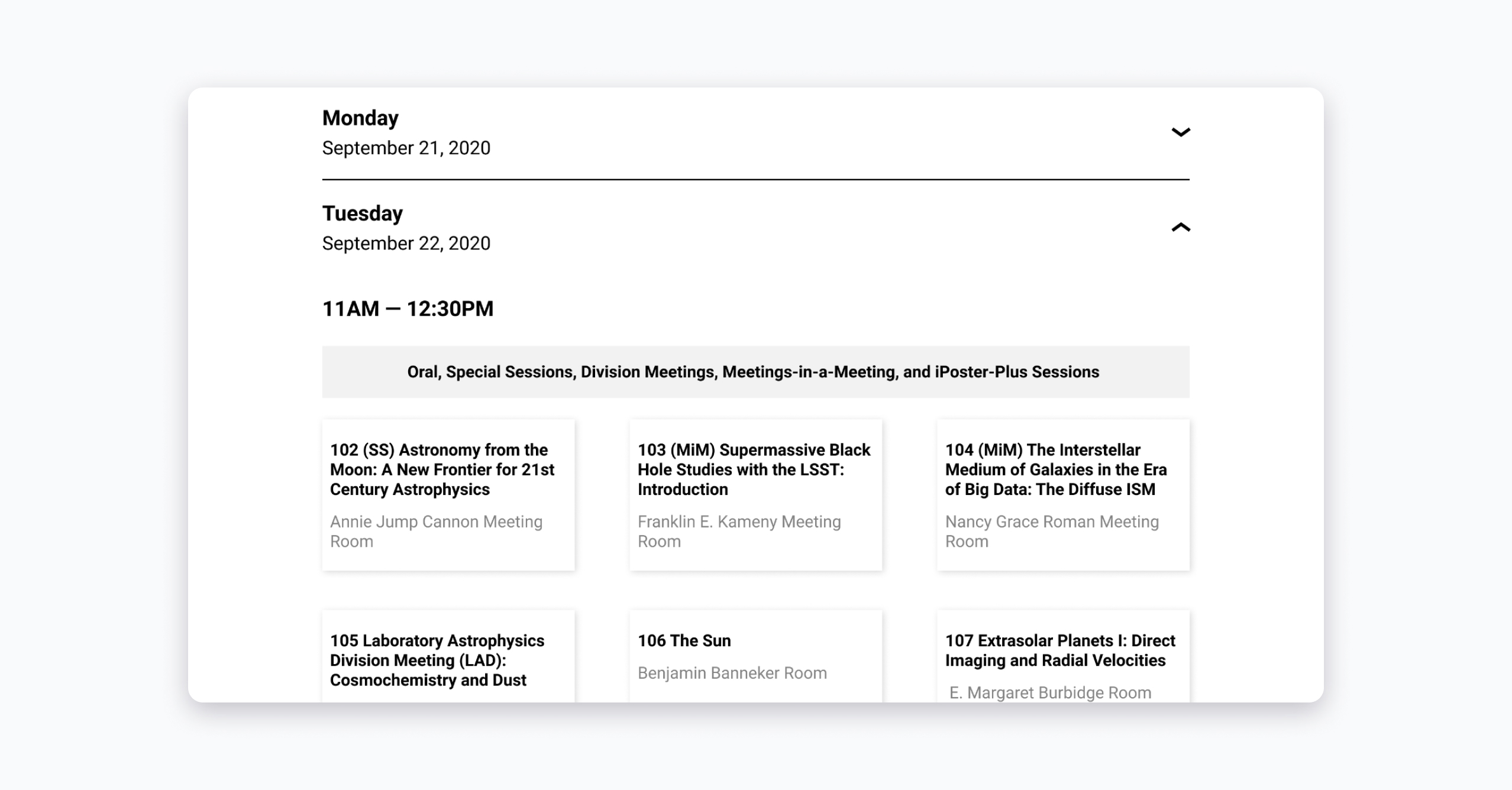Open session 107 Extrasolar Planets I
The height and width of the screenshot is (790, 1512).
pos(1063,656)
